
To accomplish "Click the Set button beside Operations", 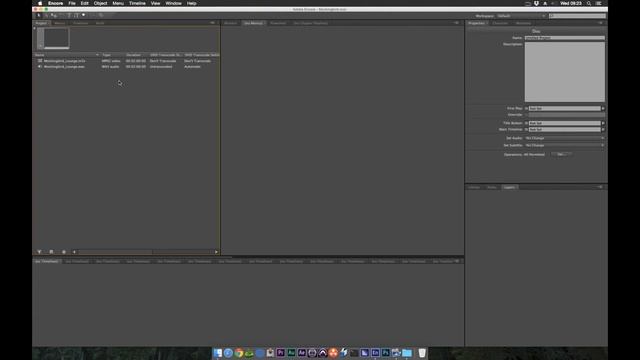I will pos(561,154).
